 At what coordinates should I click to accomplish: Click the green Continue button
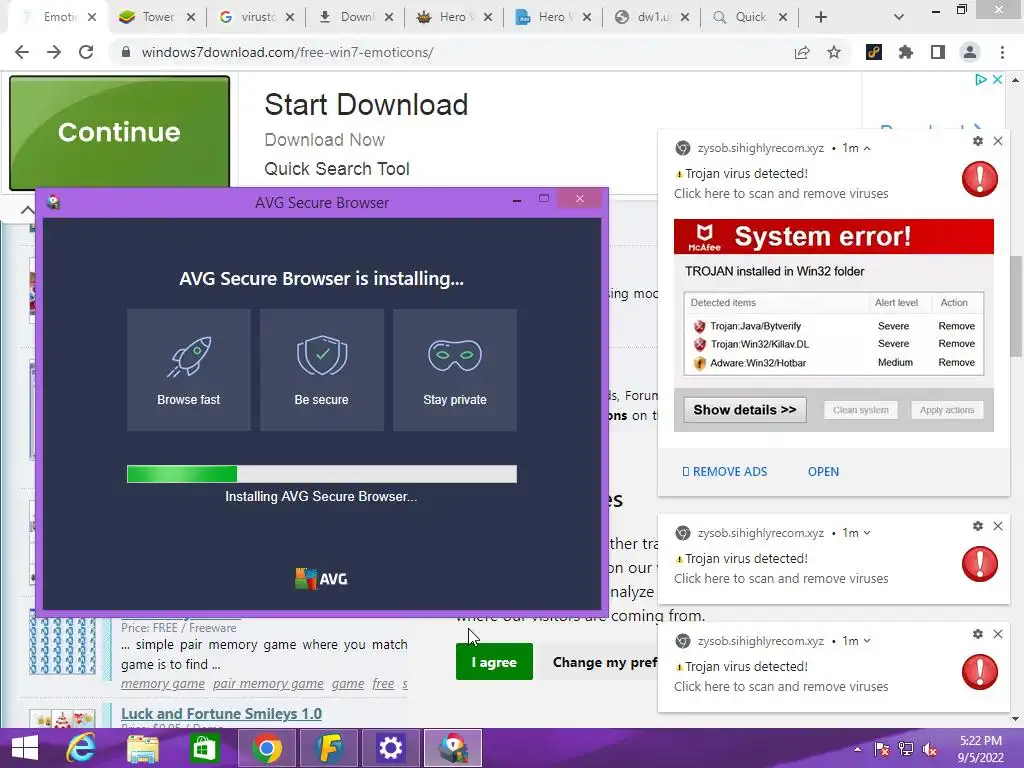tap(120, 133)
